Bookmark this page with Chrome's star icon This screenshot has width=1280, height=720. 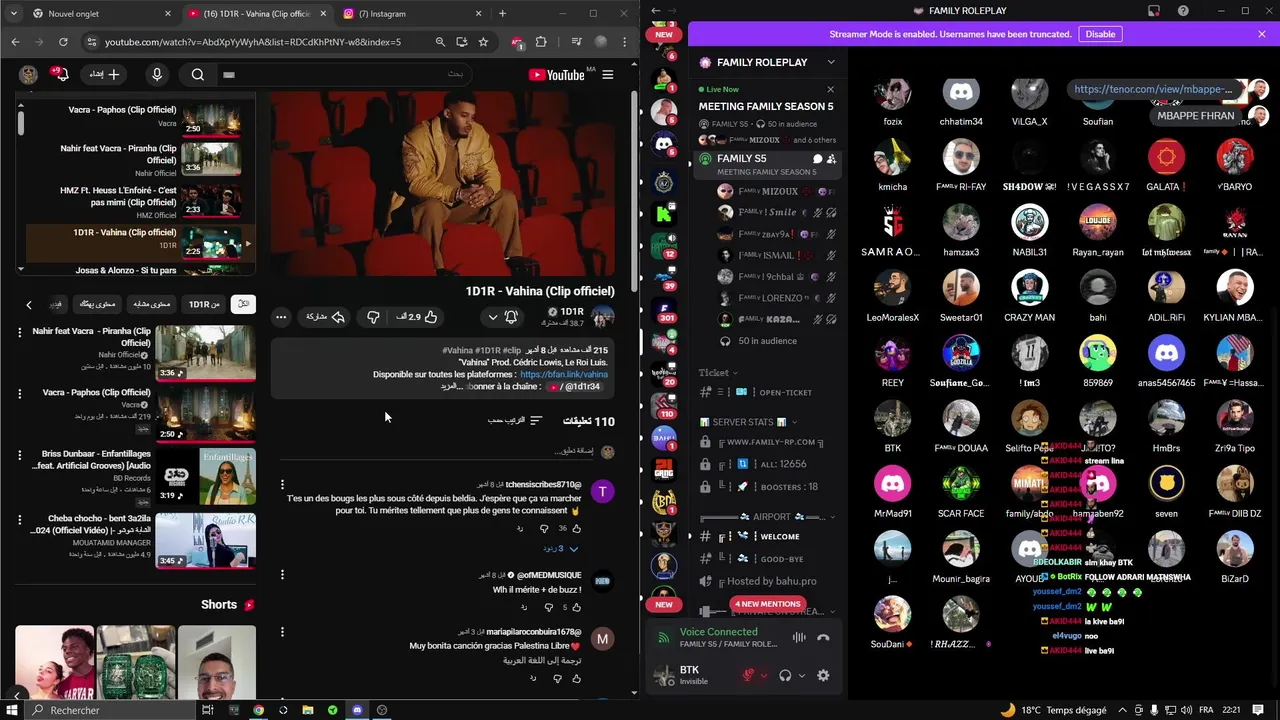pos(483,42)
